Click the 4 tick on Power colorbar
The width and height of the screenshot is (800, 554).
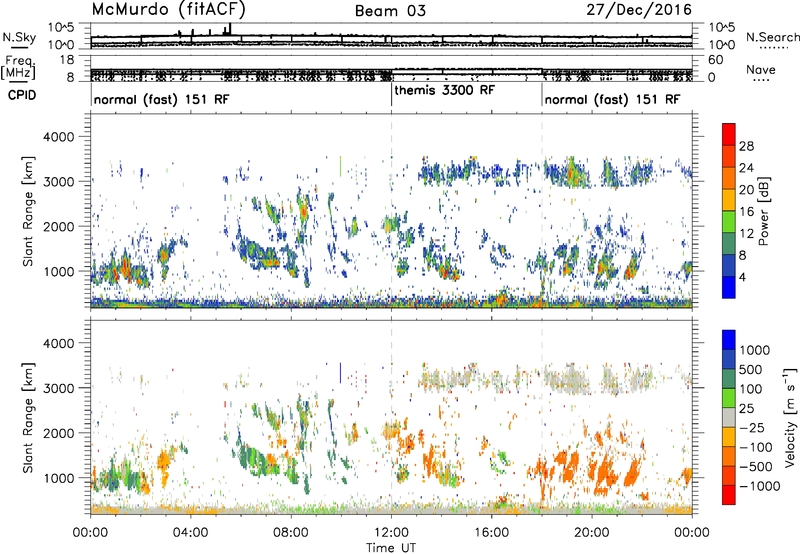tap(742, 277)
